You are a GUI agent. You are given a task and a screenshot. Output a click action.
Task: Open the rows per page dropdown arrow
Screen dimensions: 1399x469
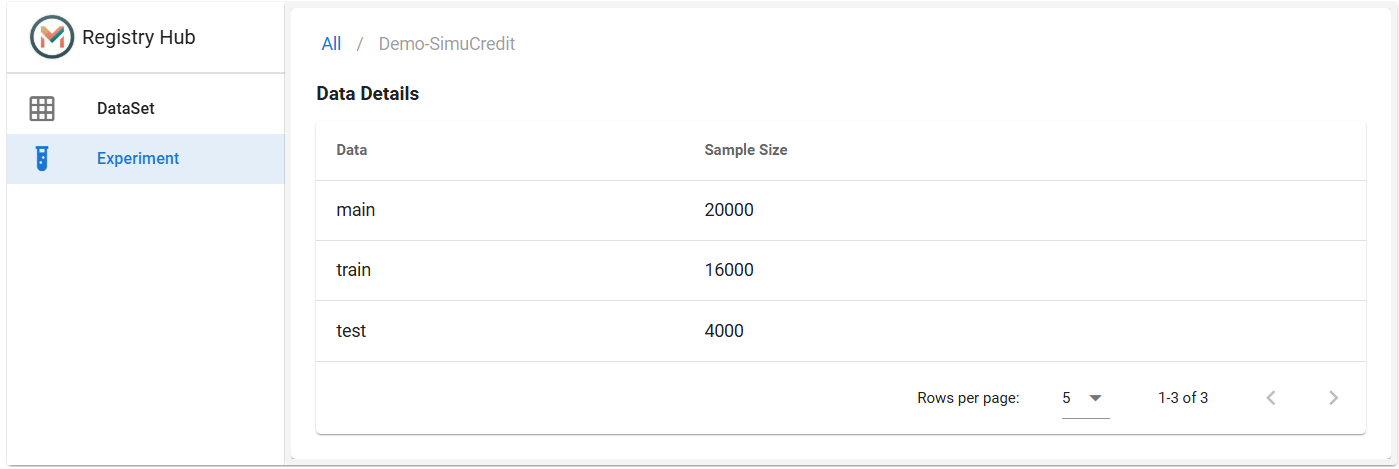(x=1095, y=398)
